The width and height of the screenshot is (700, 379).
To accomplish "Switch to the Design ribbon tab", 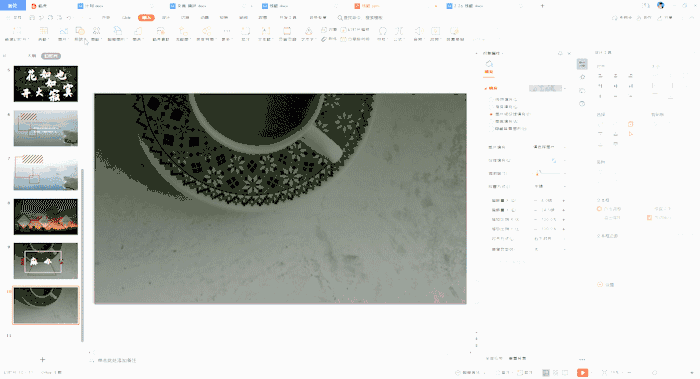I will point(166,18).
